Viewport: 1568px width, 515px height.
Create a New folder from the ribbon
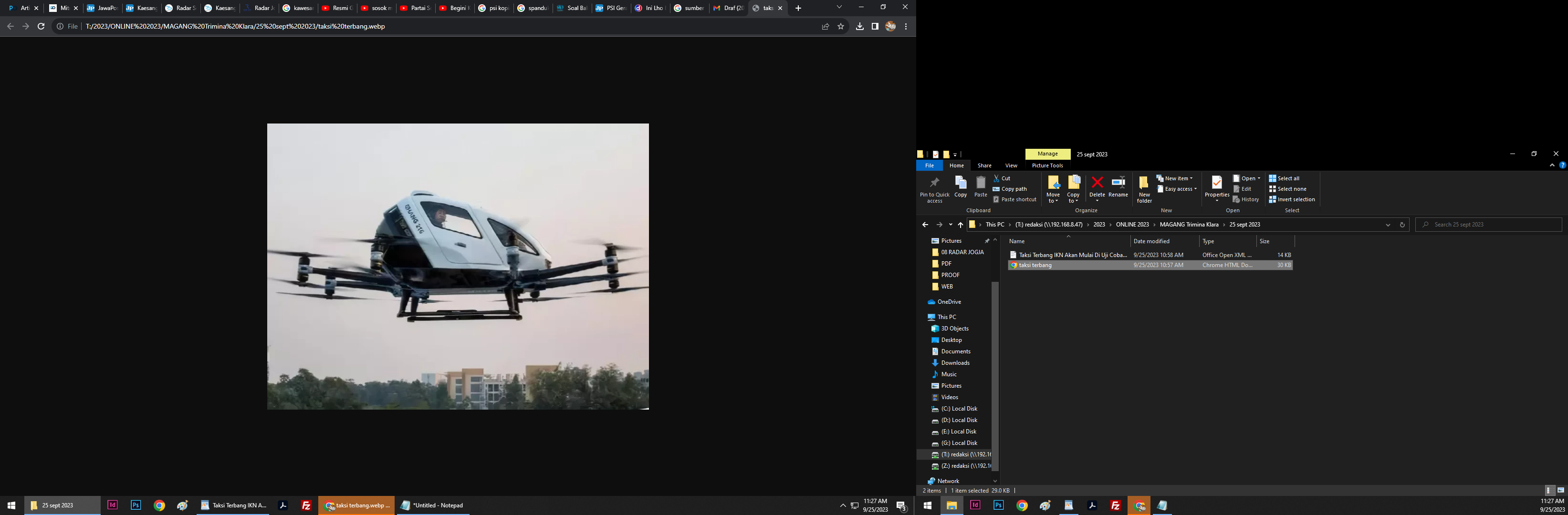[1144, 190]
